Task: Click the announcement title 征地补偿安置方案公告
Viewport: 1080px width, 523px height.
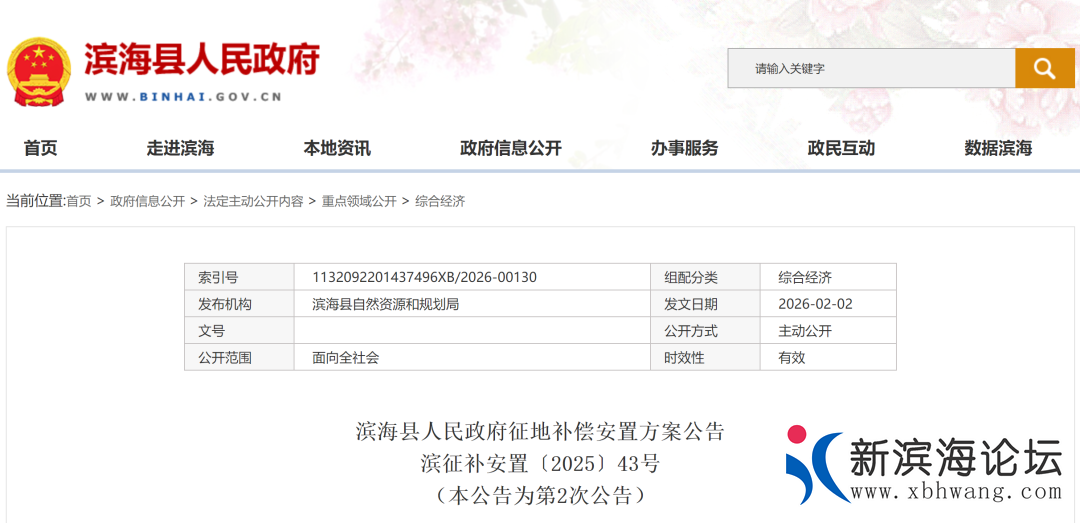Action: pos(540,432)
